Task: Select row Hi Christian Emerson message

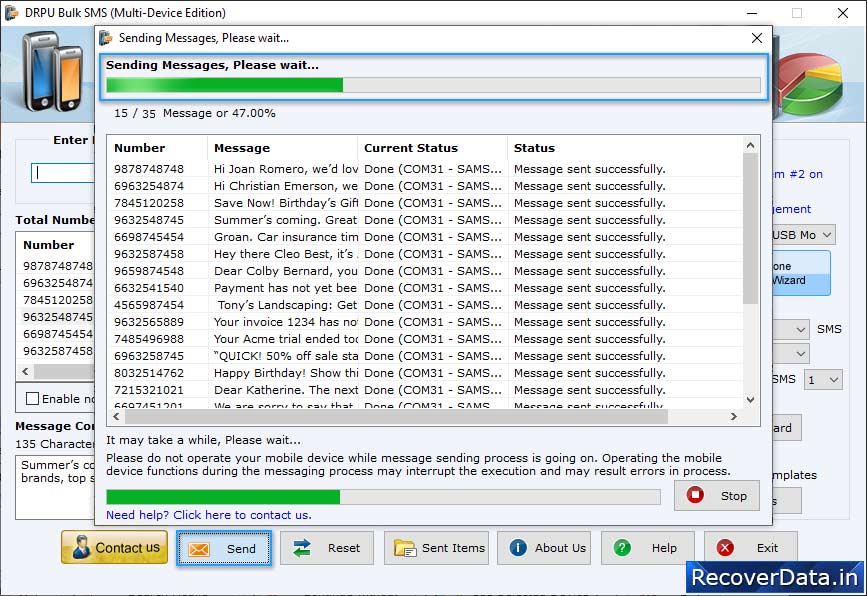Action: [425, 186]
